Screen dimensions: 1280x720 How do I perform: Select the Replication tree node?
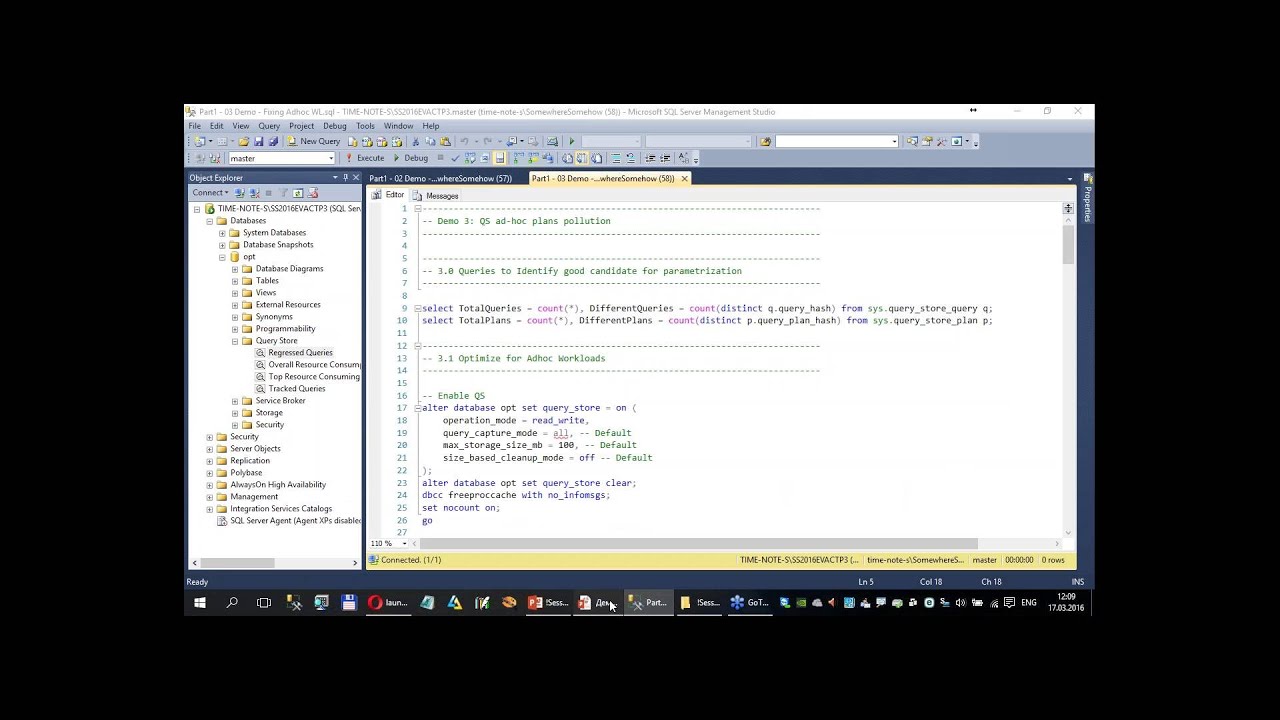click(x=249, y=461)
